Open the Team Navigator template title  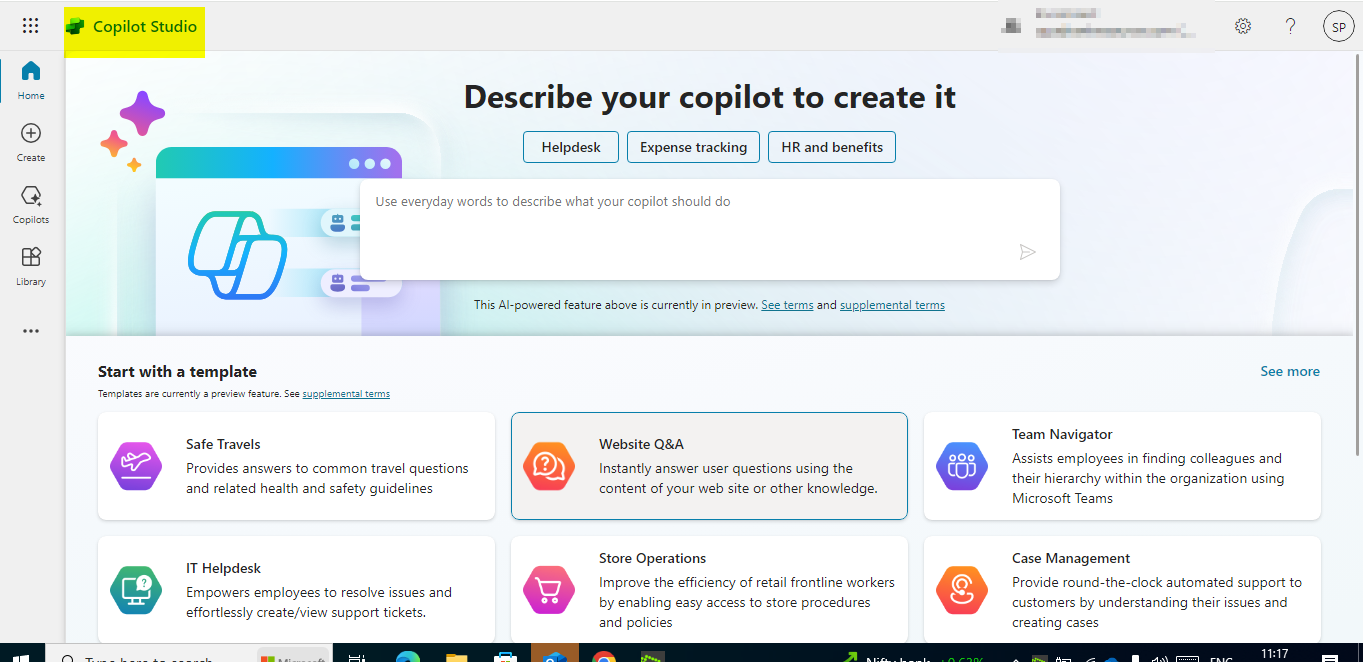(1062, 434)
